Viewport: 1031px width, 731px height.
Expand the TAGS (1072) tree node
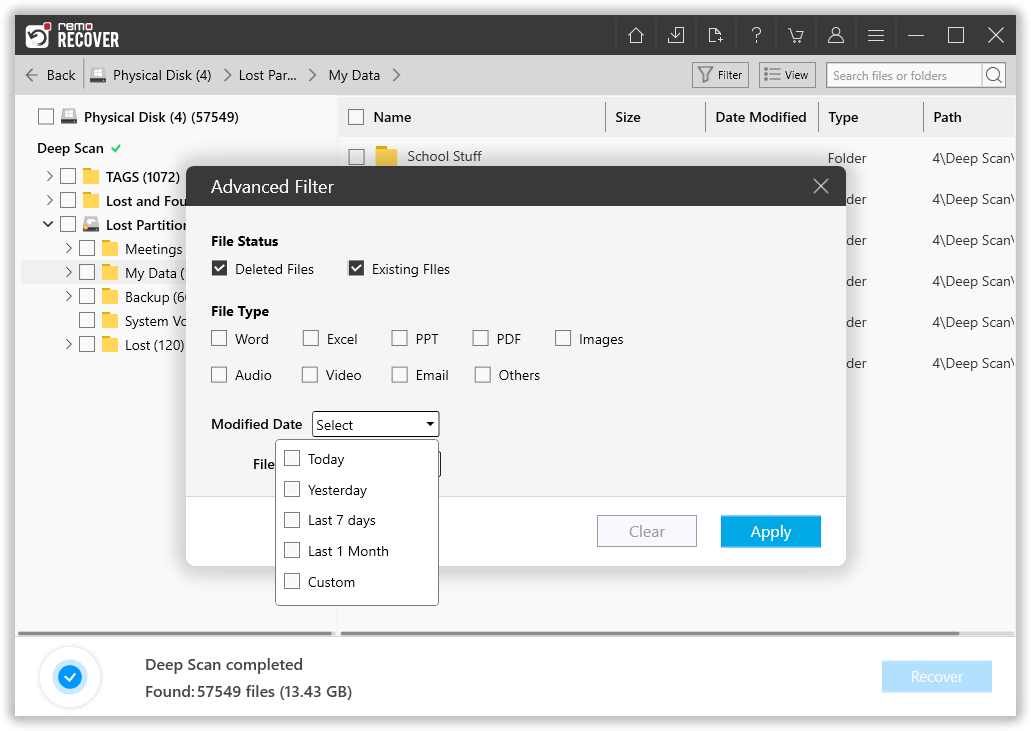[50, 176]
